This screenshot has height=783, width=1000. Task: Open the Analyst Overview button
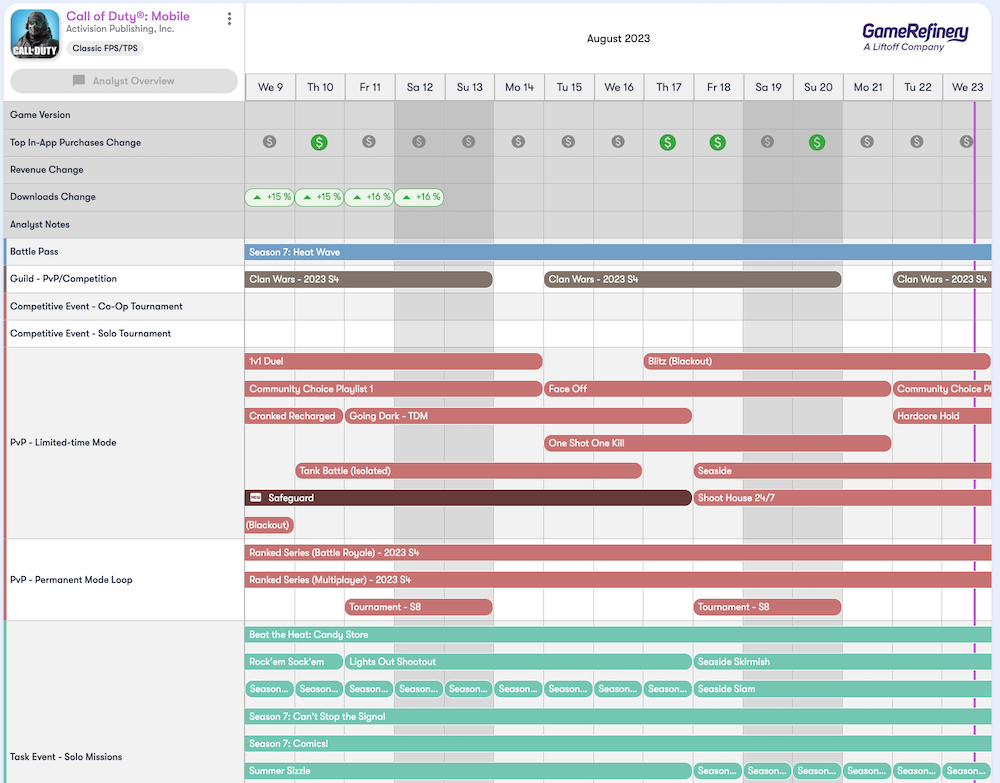tap(124, 81)
